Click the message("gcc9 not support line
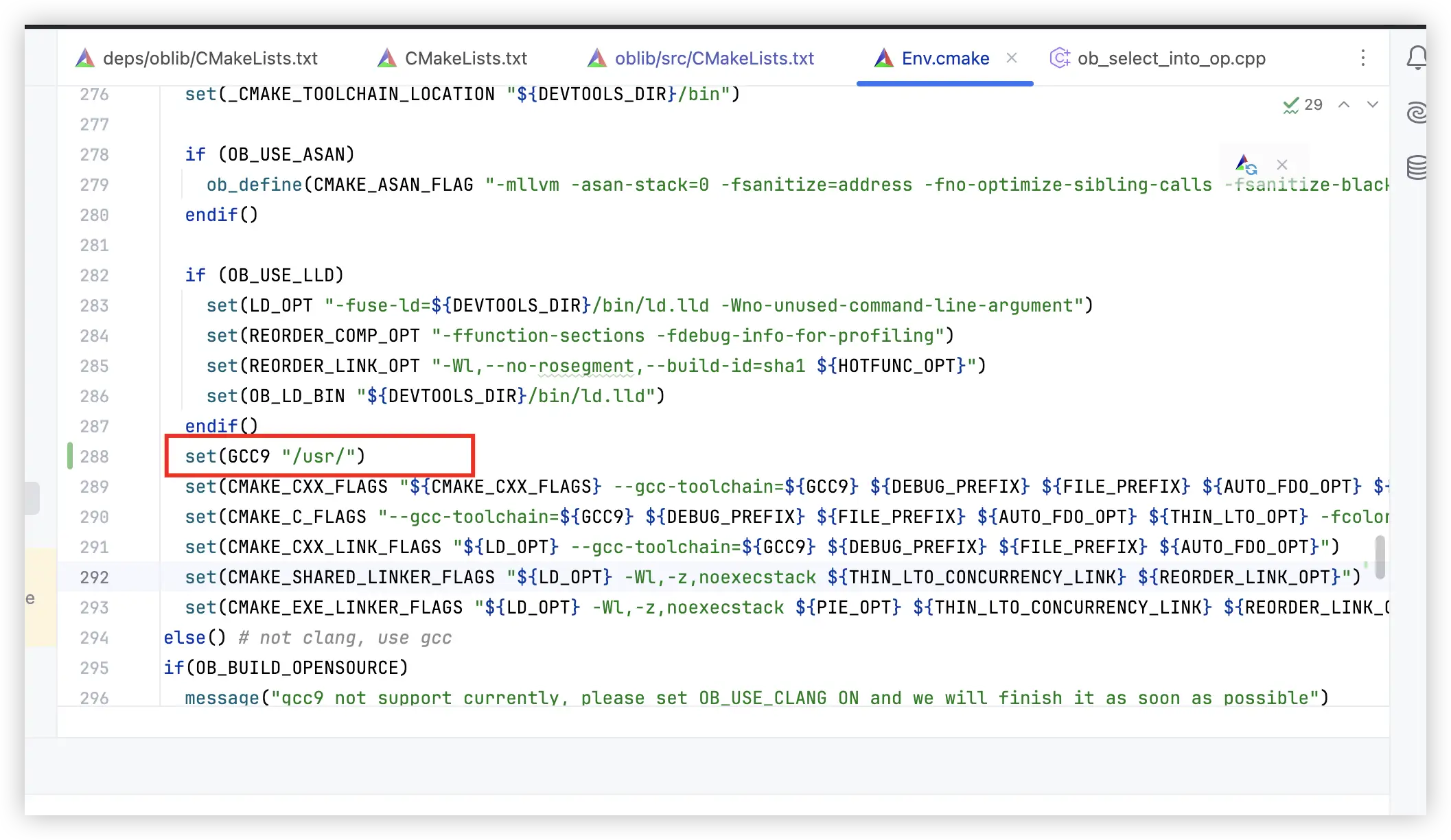 point(756,697)
